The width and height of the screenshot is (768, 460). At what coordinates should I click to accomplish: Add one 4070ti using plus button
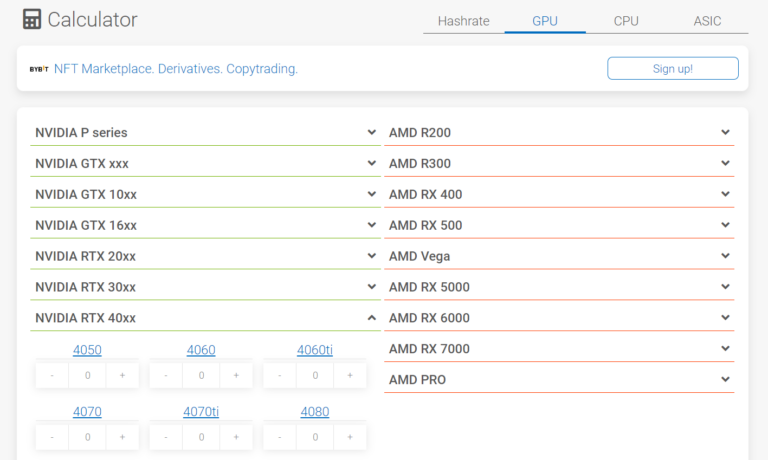(x=236, y=437)
